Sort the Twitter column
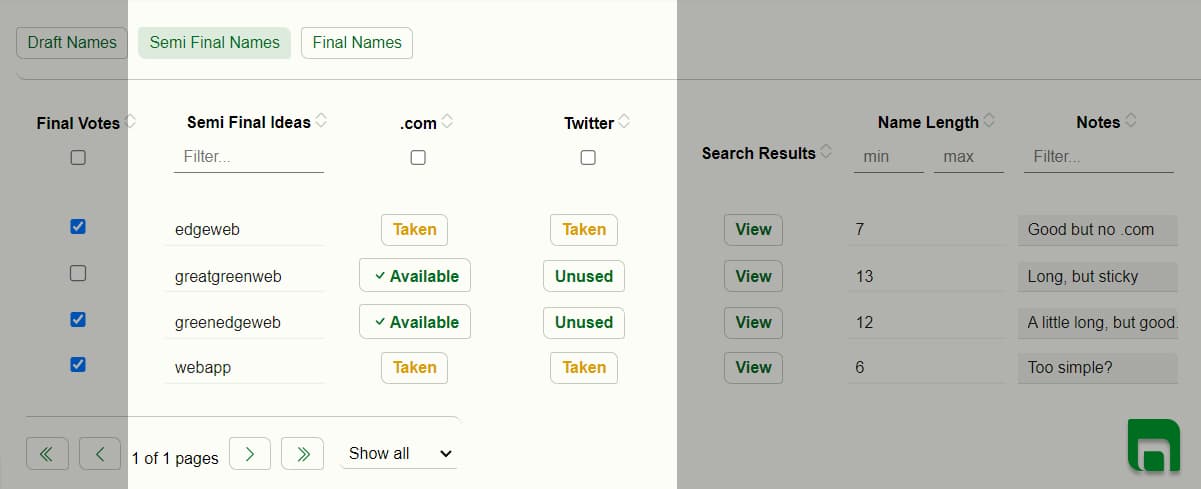The image size is (1201, 489). pyautogui.click(x=624, y=122)
